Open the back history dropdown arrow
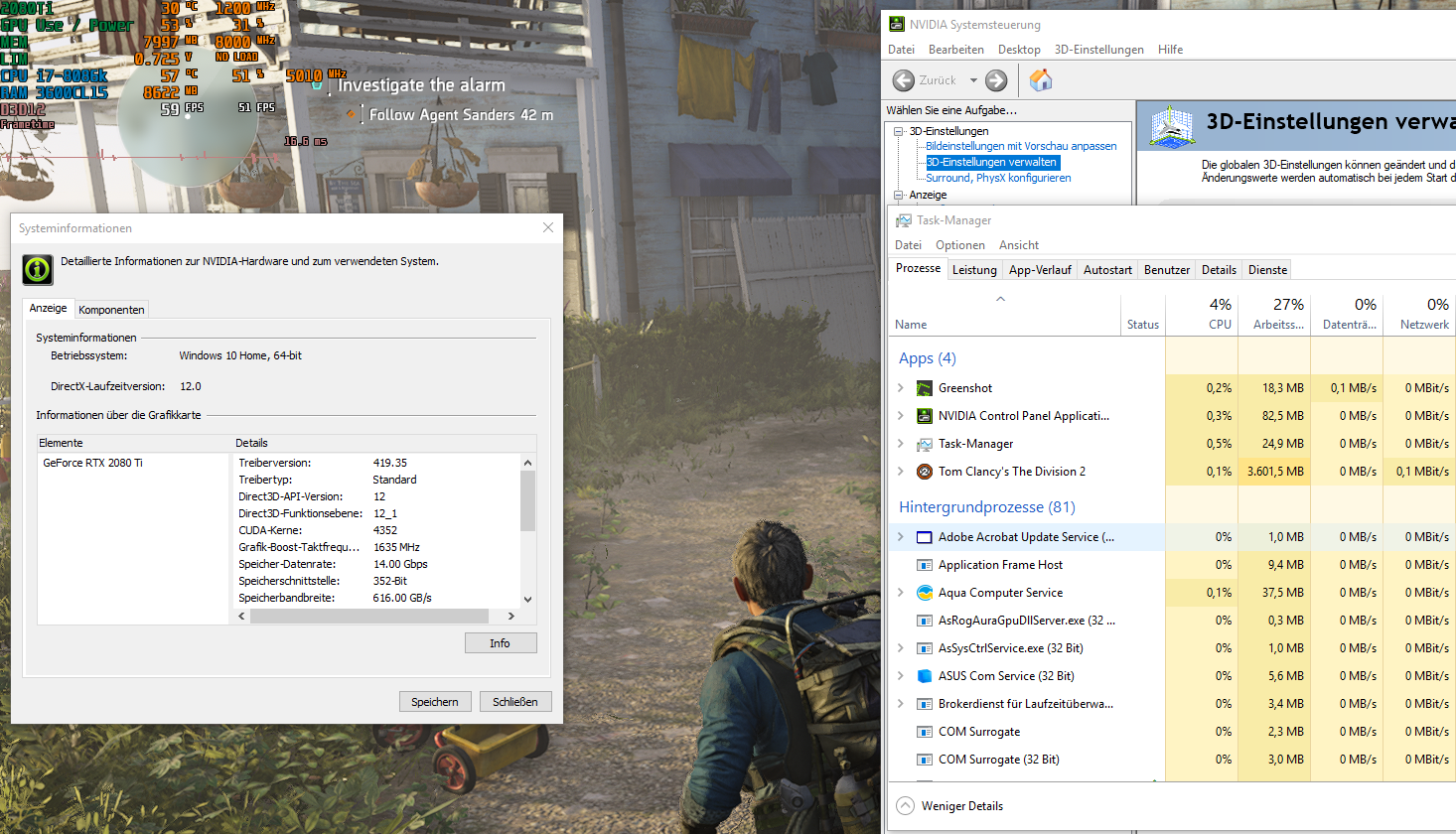The image size is (1456, 834). pyautogui.click(x=973, y=80)
